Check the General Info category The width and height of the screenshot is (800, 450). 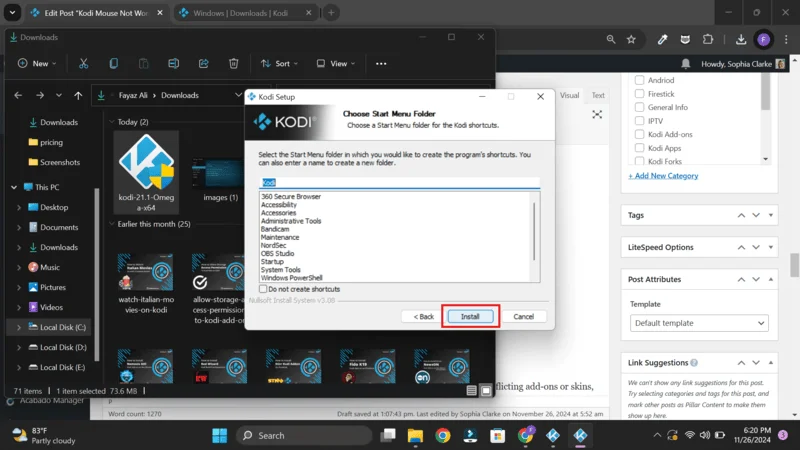pos(639,107)
